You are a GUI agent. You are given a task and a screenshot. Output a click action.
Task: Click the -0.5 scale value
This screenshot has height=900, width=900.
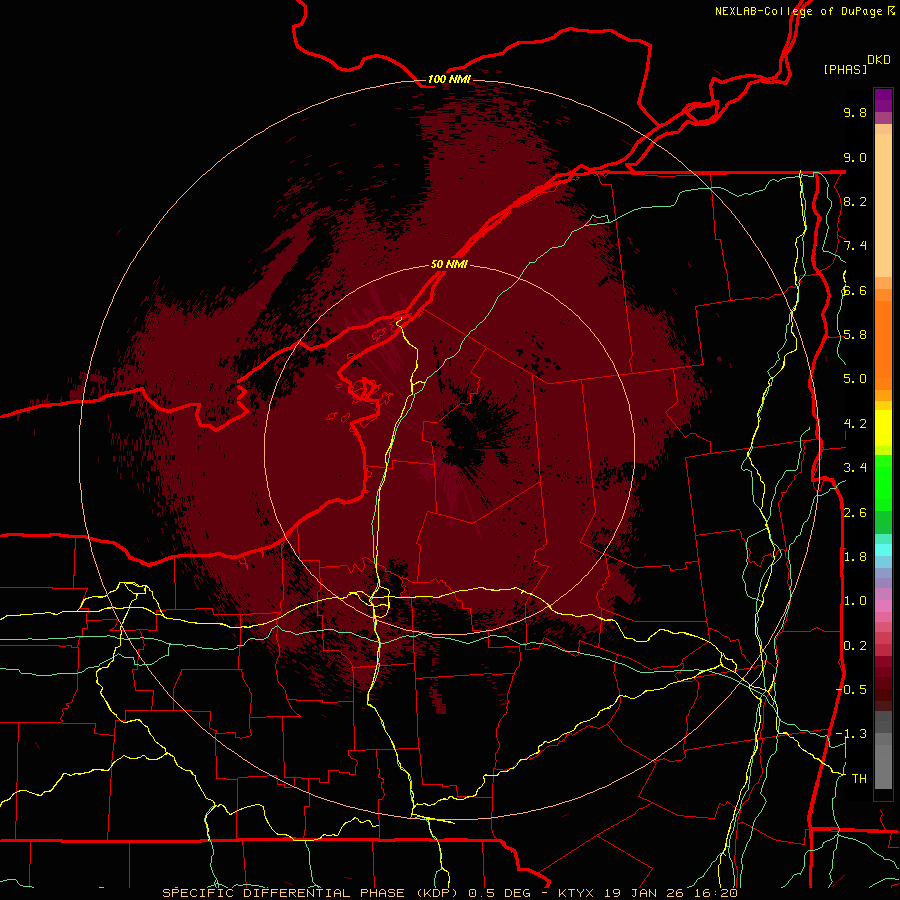852,690
